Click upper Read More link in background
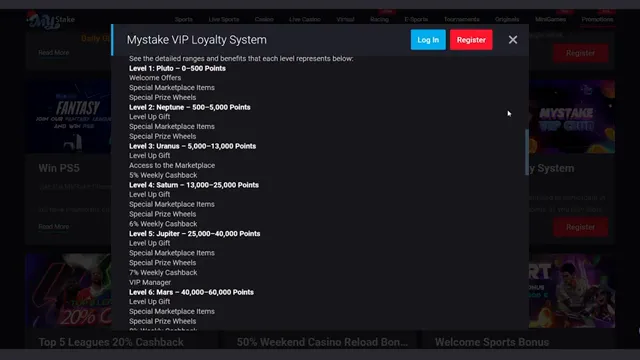 click(53, 53)
